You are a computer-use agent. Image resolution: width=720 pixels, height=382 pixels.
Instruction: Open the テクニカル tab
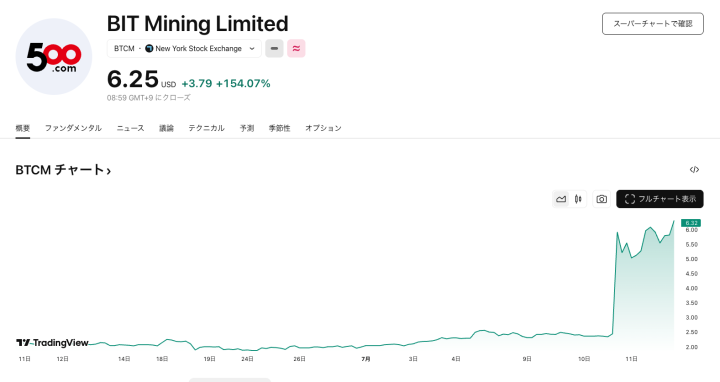[x=206, y=128]
